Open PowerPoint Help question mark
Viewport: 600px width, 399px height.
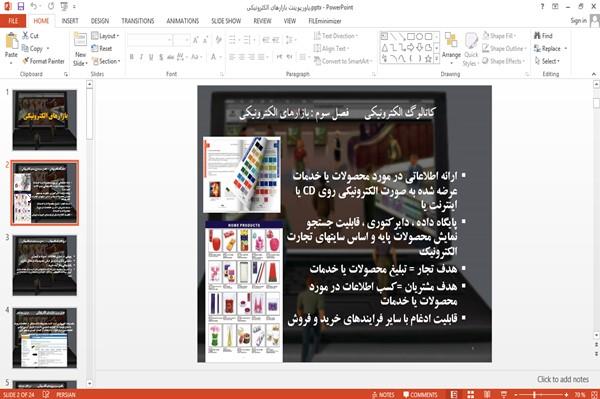[x=542, y=7]
